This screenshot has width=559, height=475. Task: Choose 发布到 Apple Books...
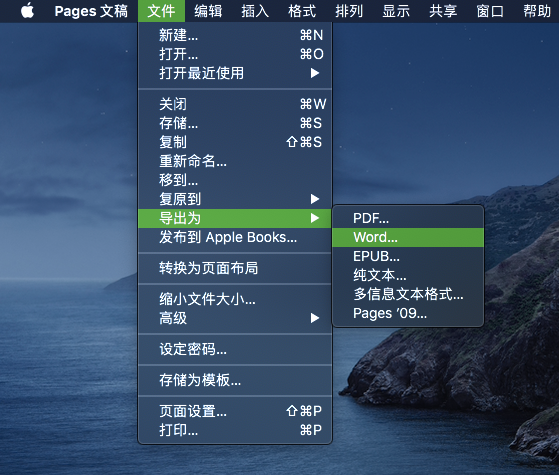(235, 237)
